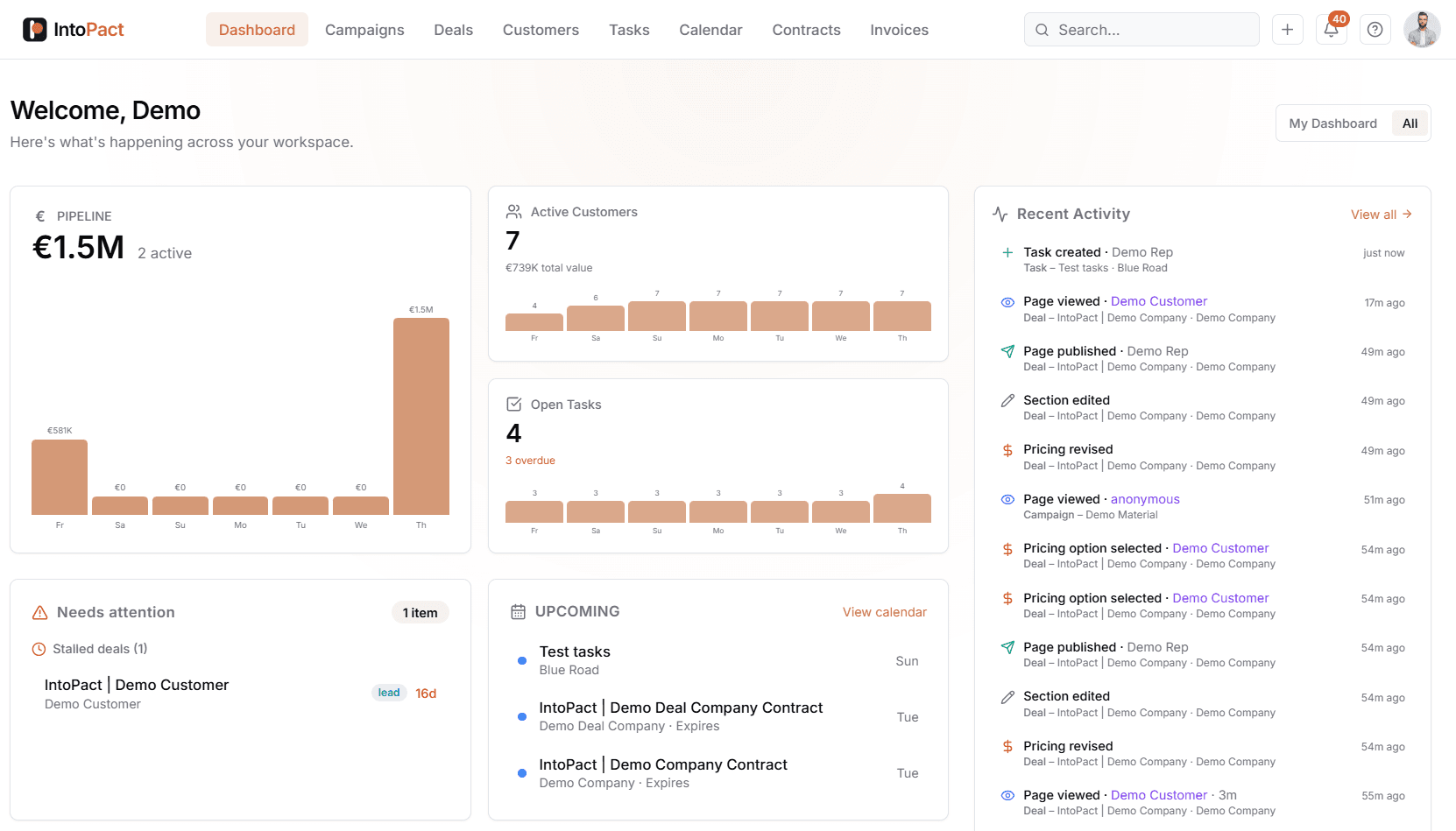Click View all recent activity link
This screenshot has width=1456, height=831.
pyautogui.click(x=1381, y=215)
